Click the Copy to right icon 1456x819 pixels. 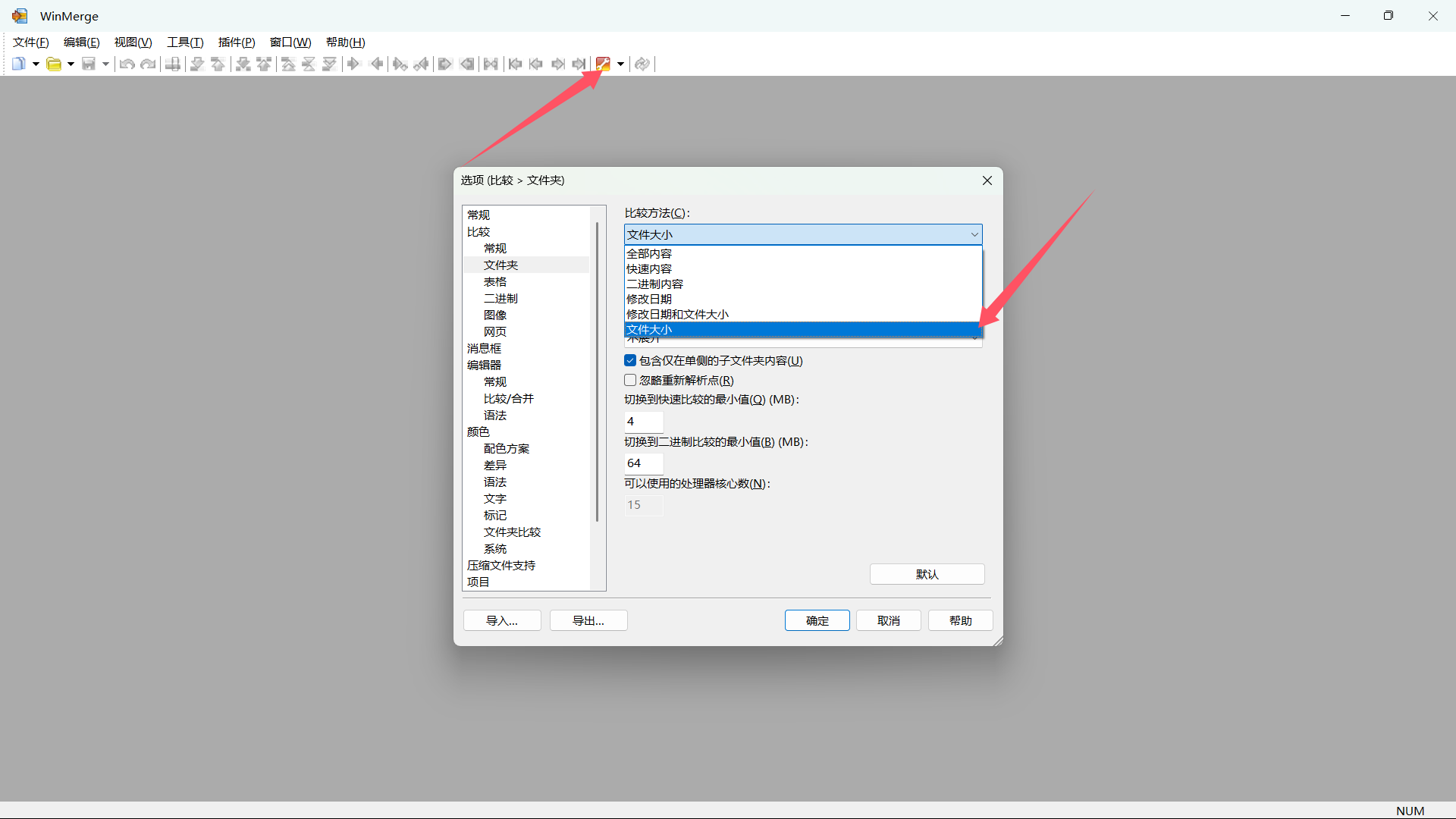(x=353, y=64)
